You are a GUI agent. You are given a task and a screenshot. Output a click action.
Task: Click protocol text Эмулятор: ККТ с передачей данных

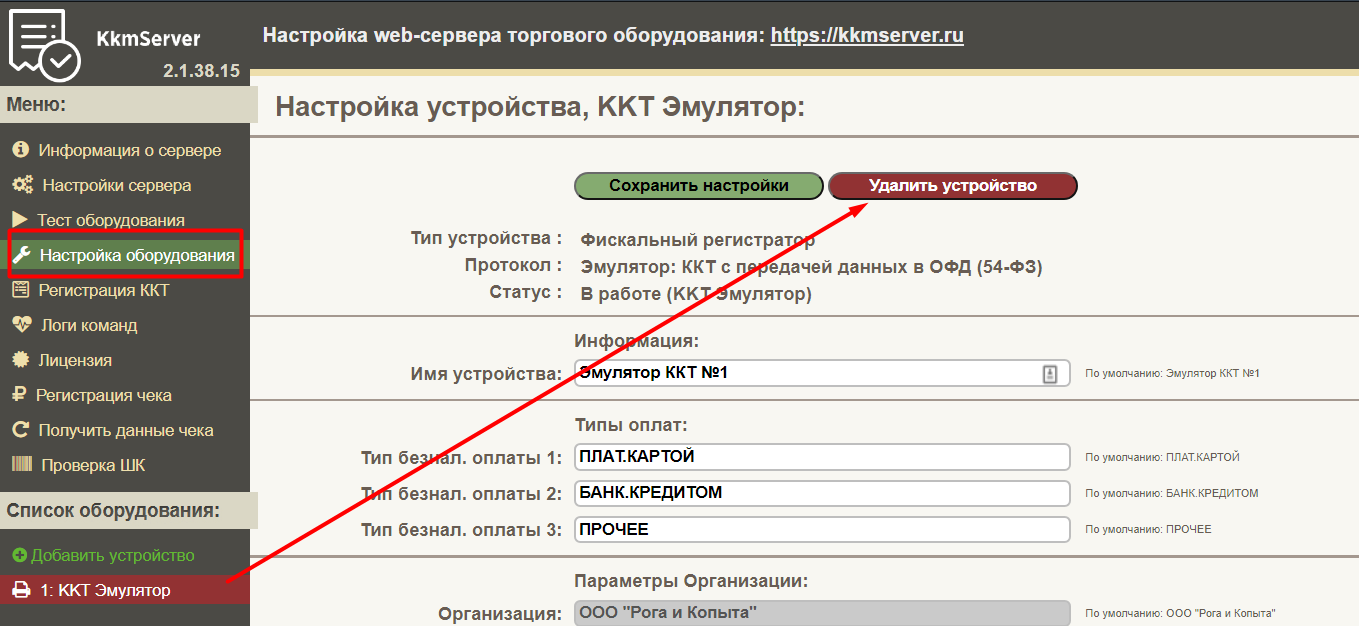(812, 266)
